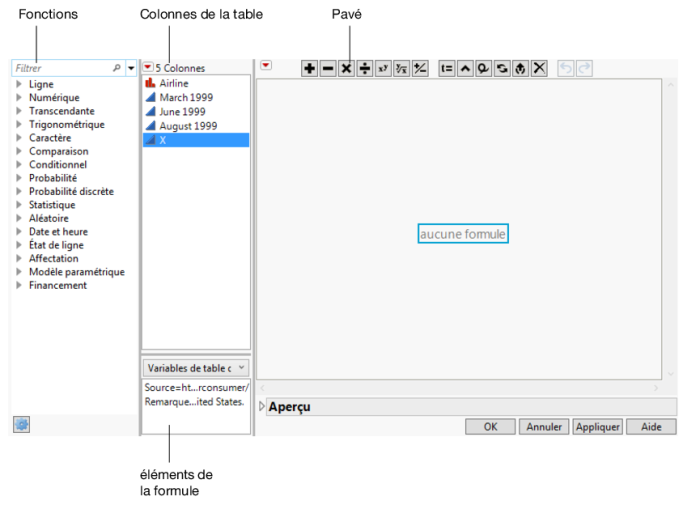
Task: Open the red triangle menu beside 5 Colonnes
Action: [148, 67]
